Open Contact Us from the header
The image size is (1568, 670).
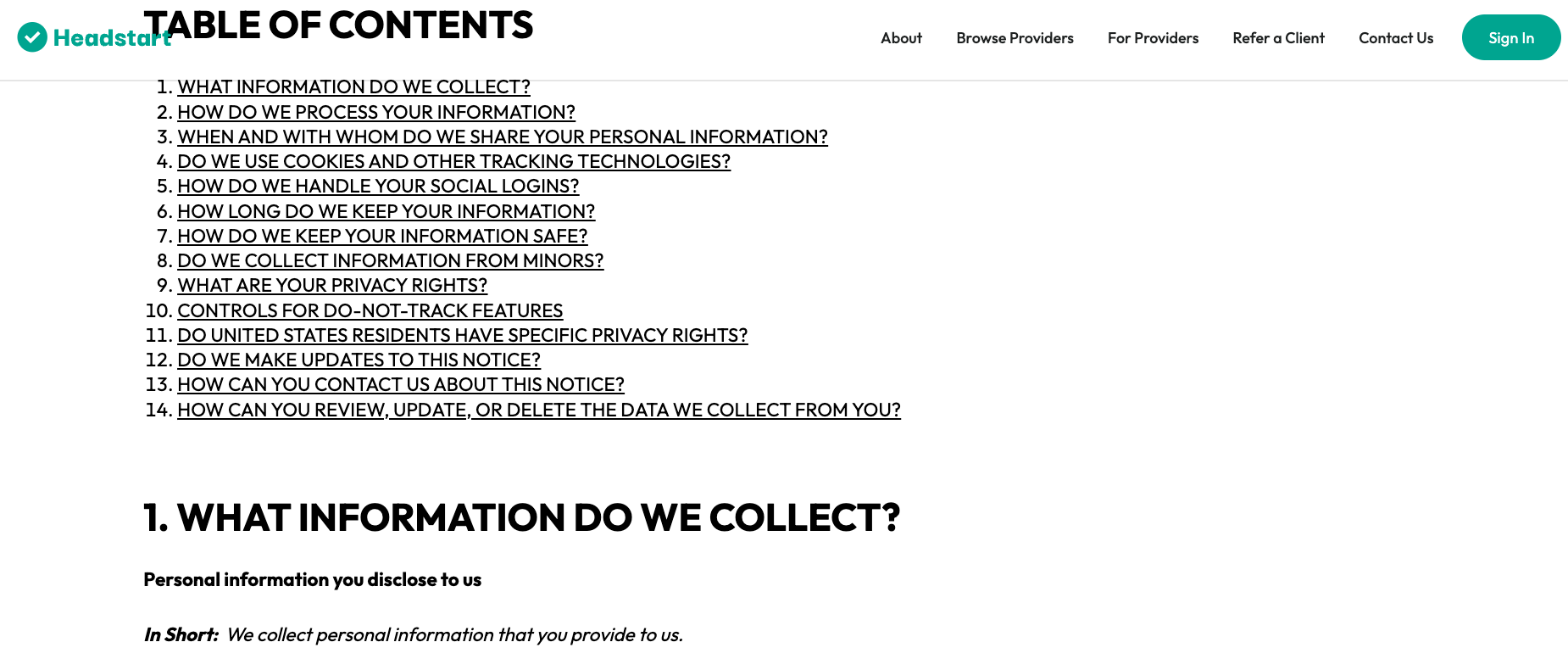coord(1396,38)
